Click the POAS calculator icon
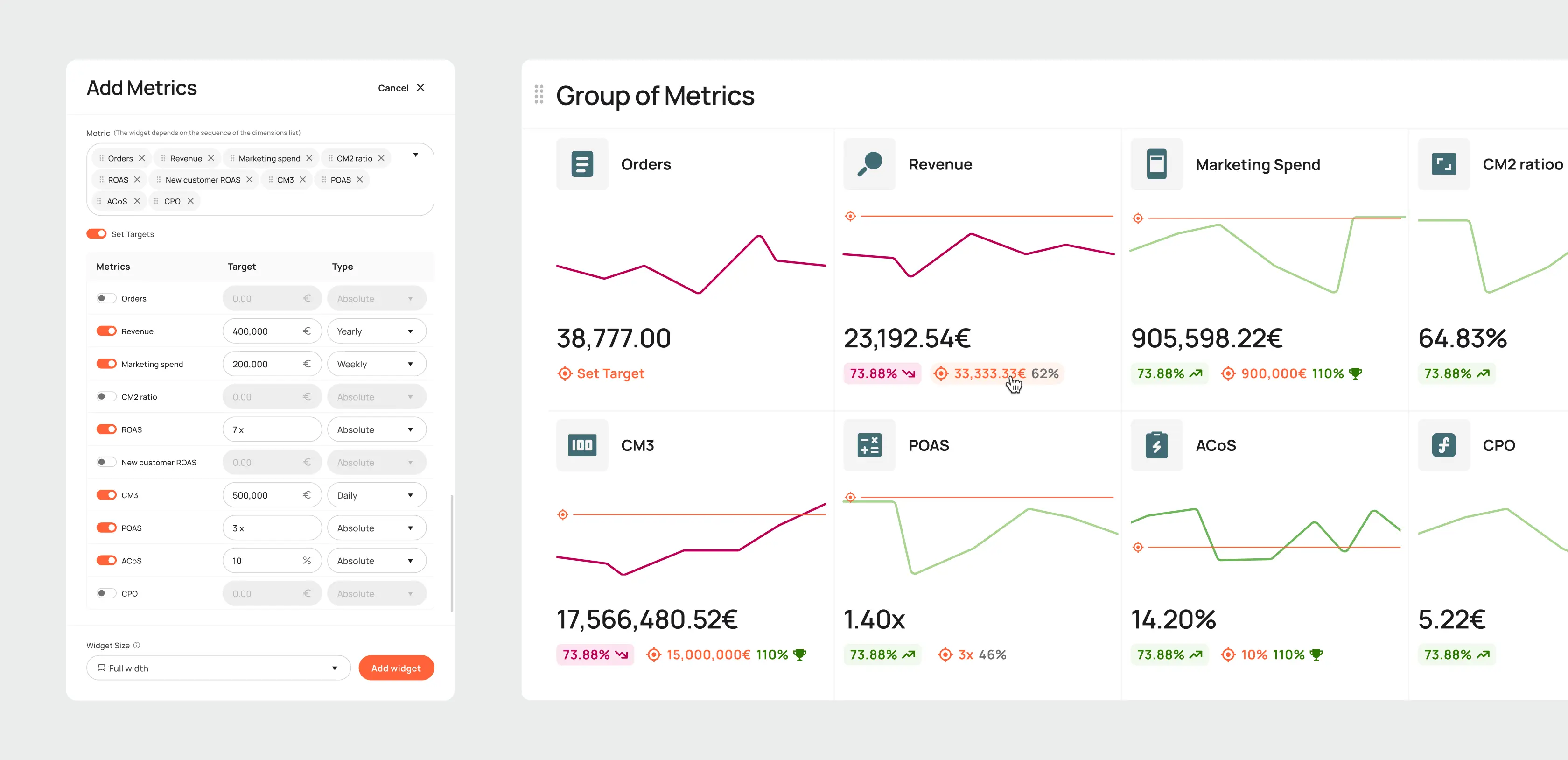The image size is (1568, 760). point(869,445)
